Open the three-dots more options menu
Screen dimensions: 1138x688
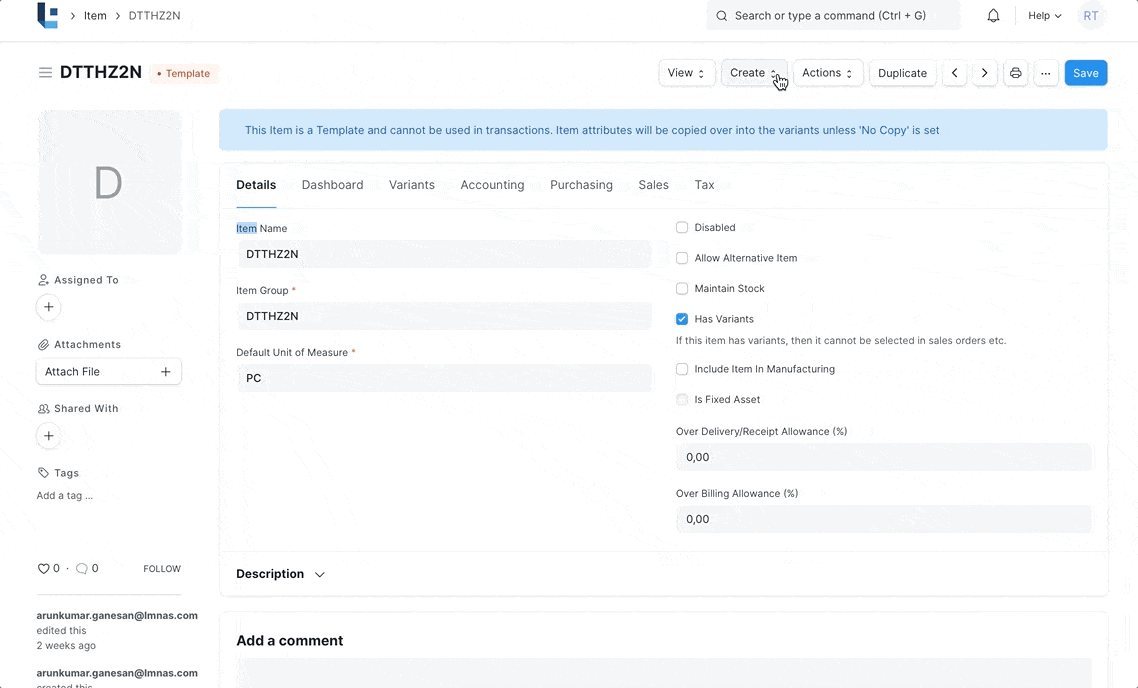pyautogui.click(x=1046, y=73)
